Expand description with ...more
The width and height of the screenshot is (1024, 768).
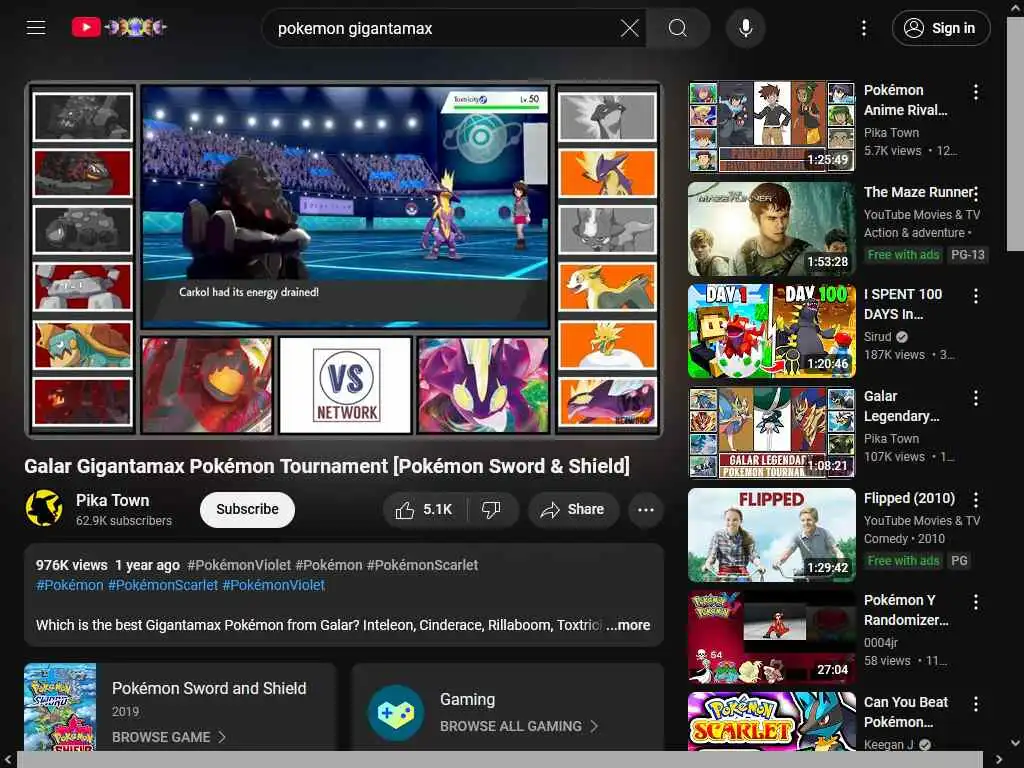(x=628, y=625)
